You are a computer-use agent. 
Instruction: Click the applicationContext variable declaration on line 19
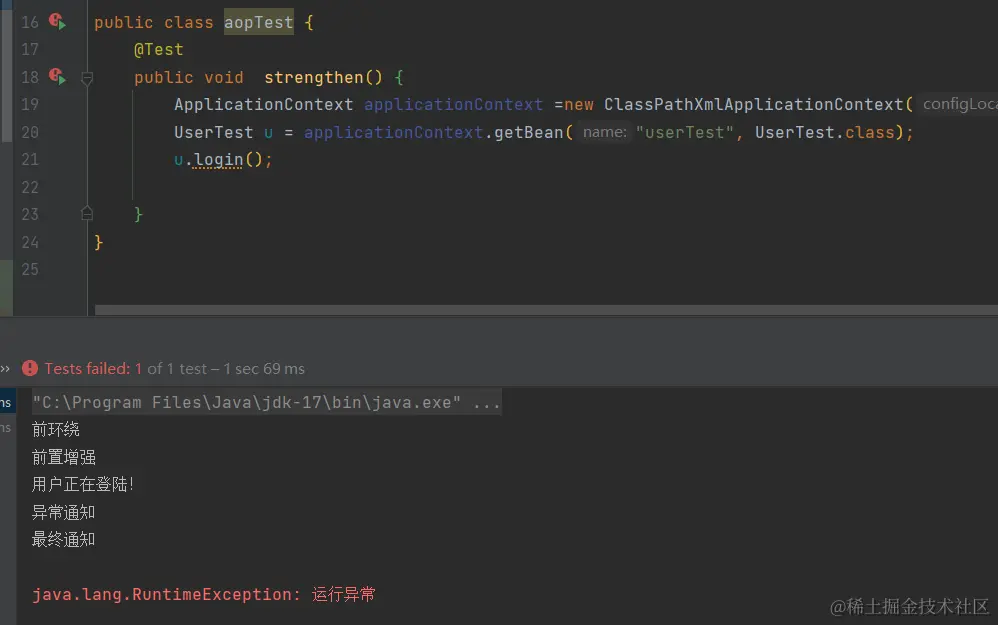[x=453, y=104]
